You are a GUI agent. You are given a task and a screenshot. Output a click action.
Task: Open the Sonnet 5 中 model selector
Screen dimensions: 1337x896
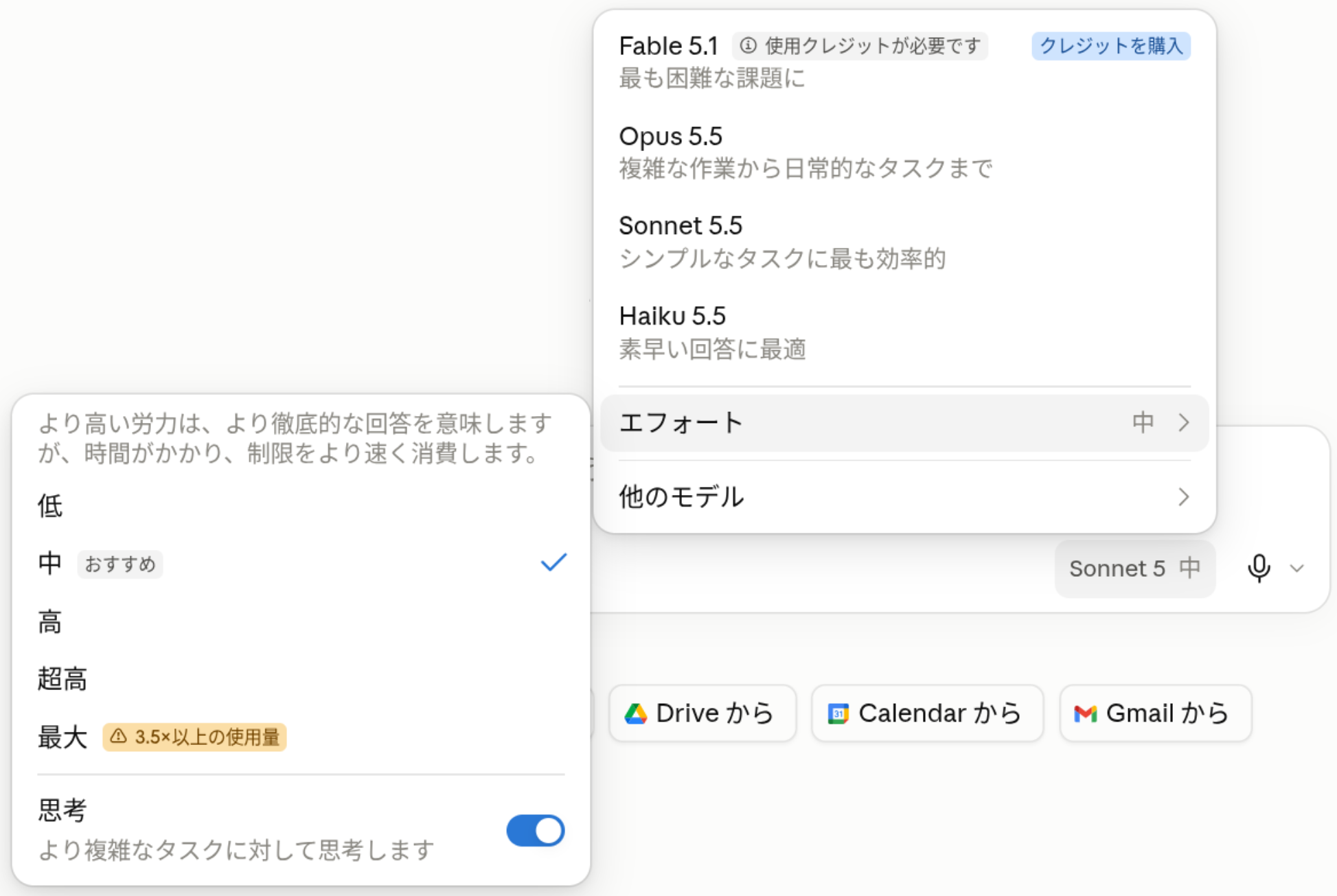point(1134,568)
